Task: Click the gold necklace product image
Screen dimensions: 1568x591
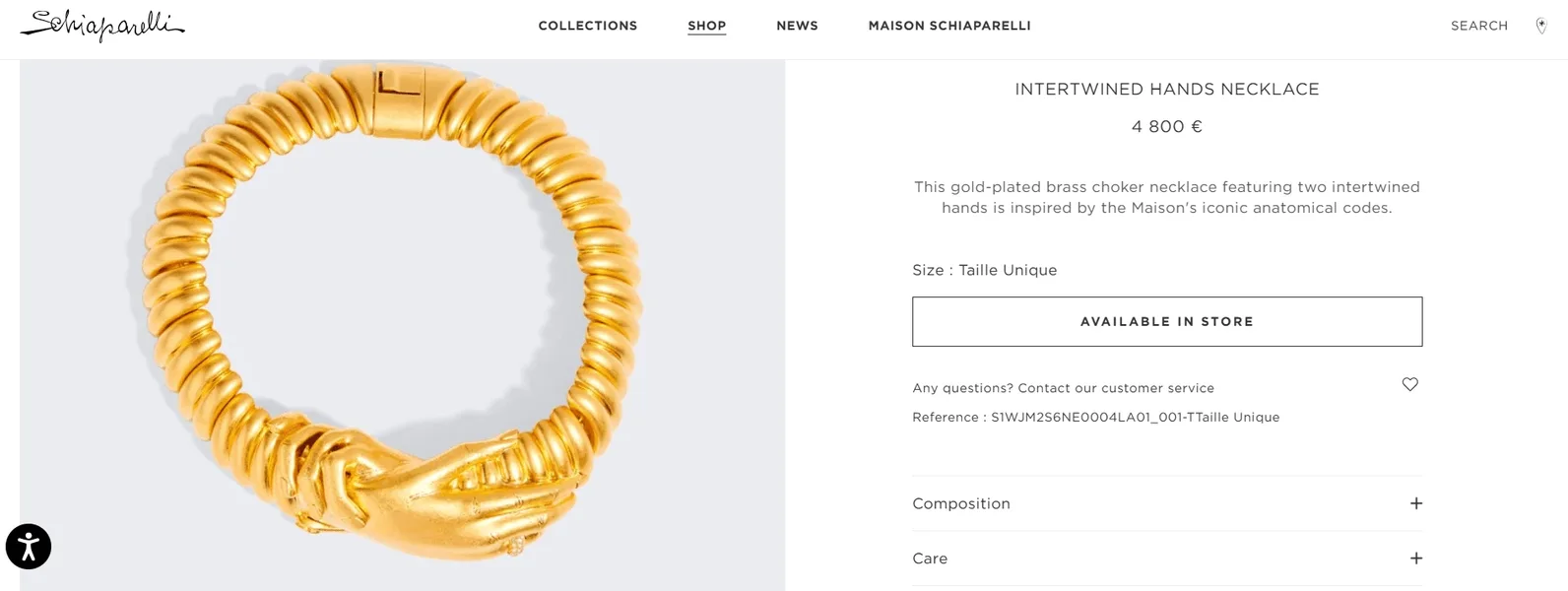Action: click(x=402, y=325)
